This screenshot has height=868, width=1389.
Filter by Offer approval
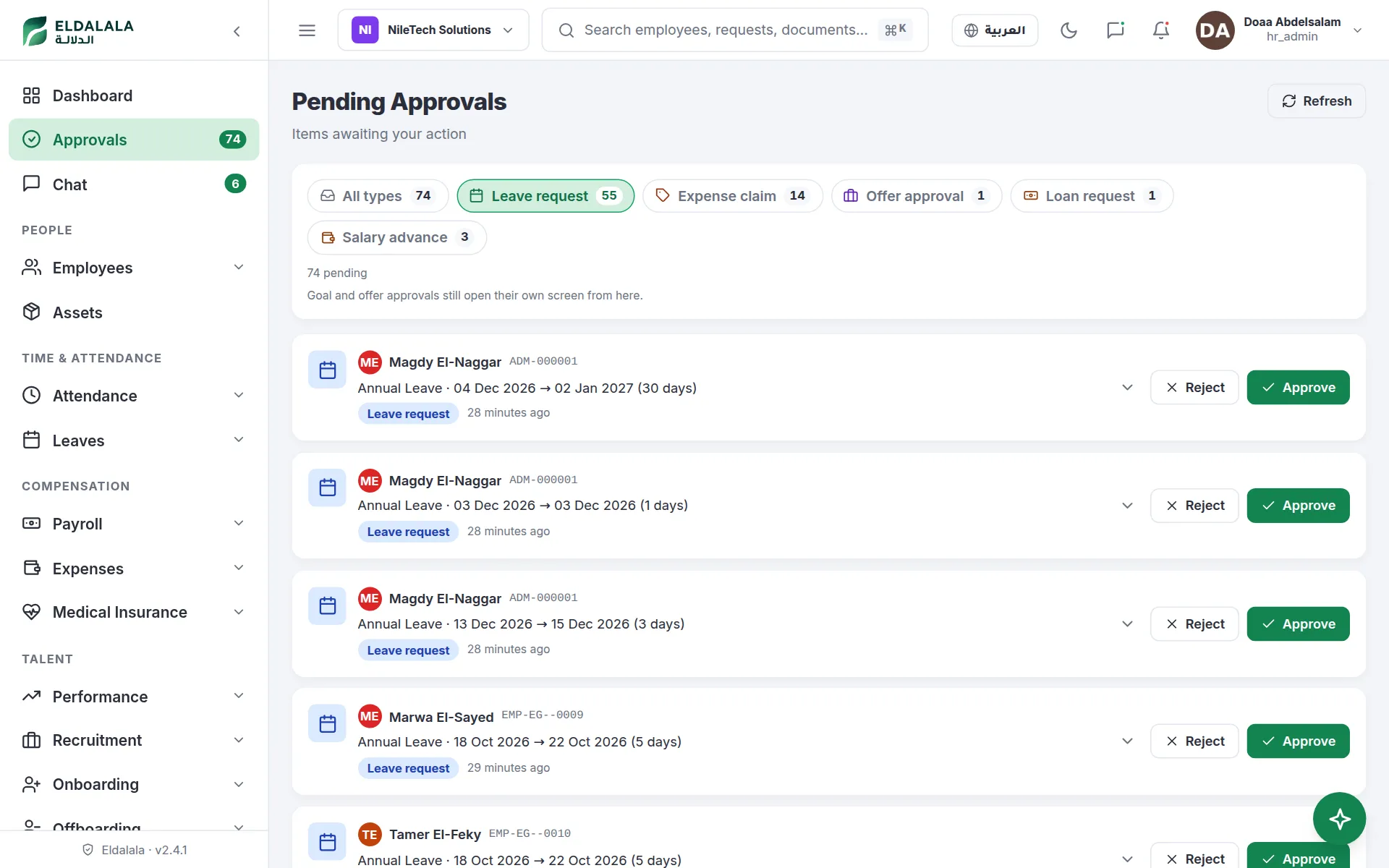pyautogui.click(x=917, y=196)
